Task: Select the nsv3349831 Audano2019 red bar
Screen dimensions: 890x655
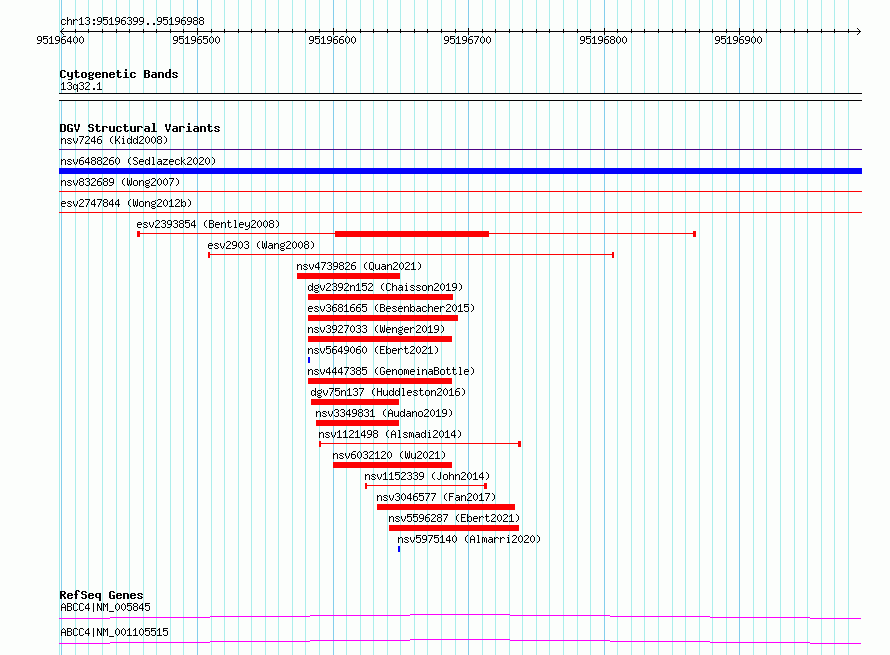Action: click(x=358, y=423)
